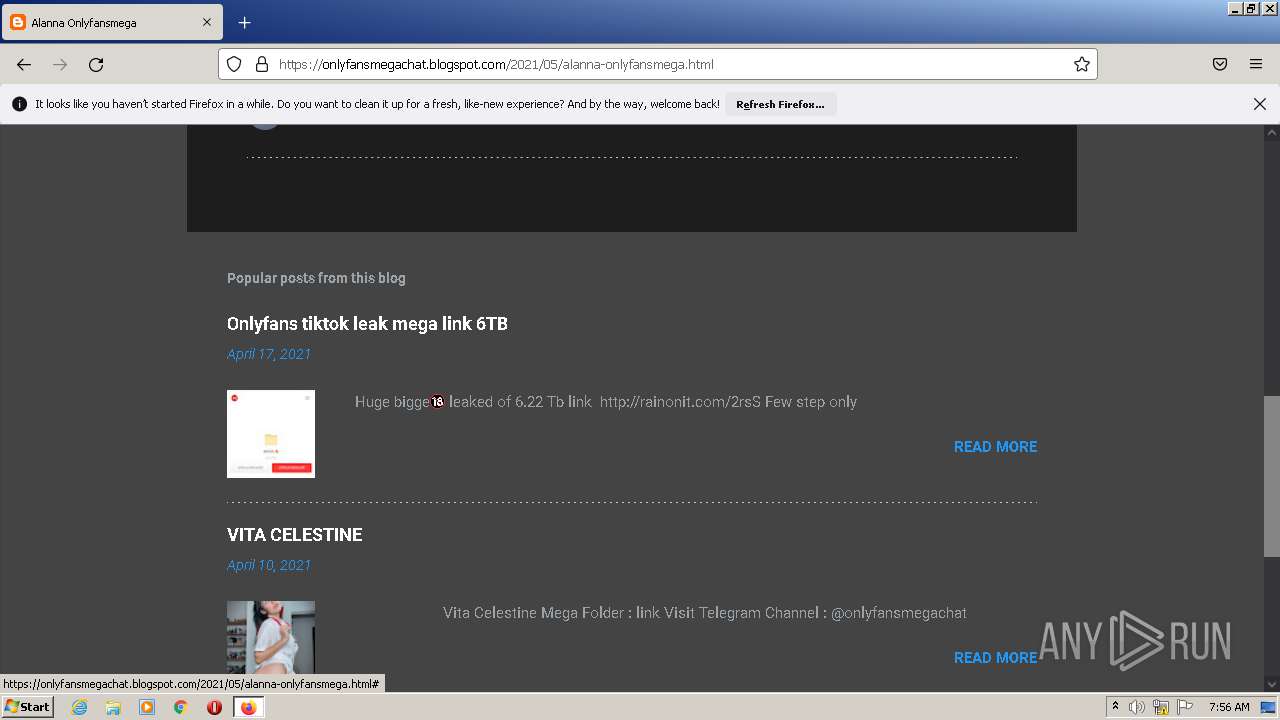The width and height of the screenshot is (1280, 720).
Task: Show hidden system tray icons
Action: (1115, 707)
